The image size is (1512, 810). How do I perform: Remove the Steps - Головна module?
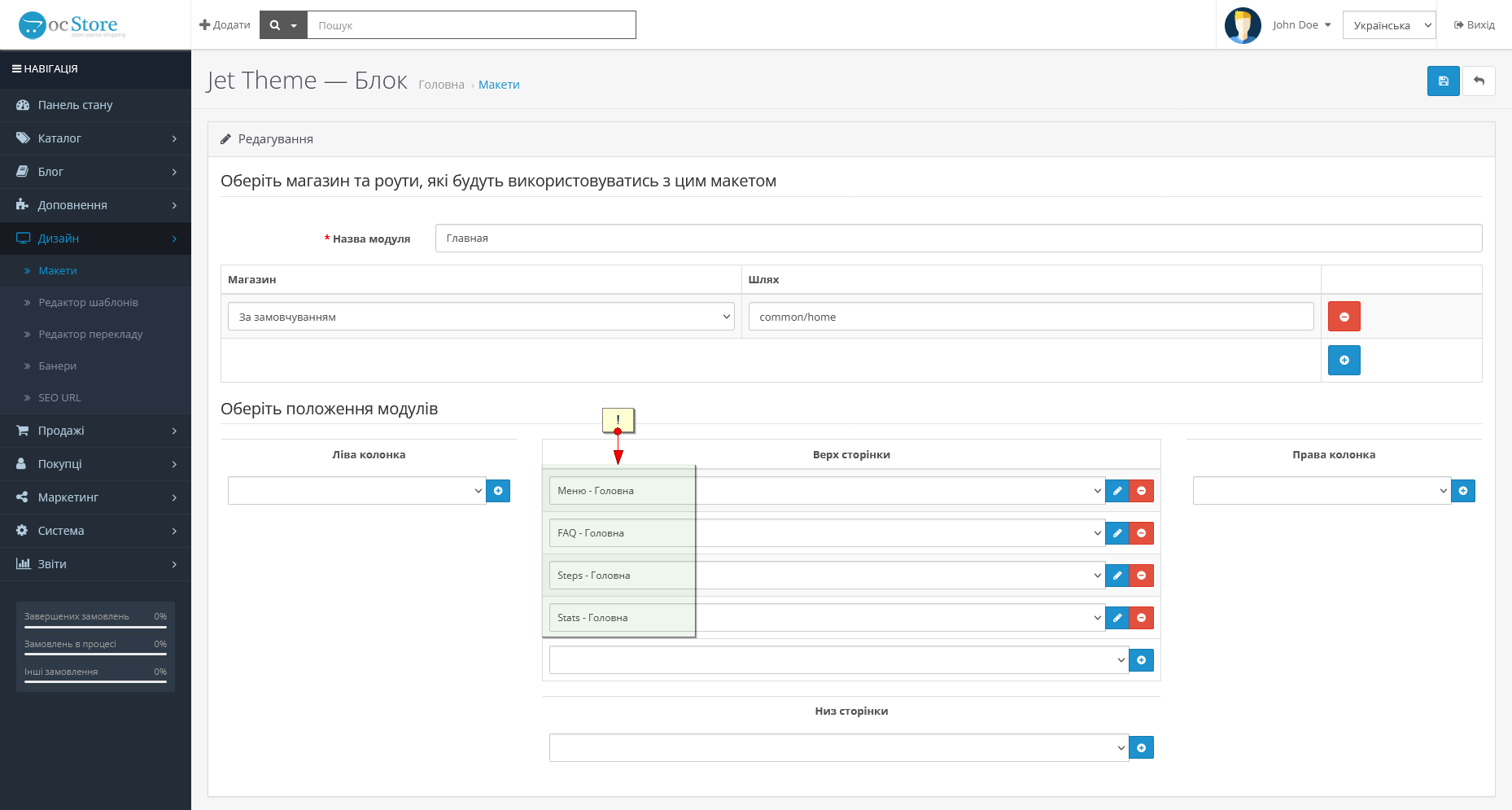[x=1142, y=576]
